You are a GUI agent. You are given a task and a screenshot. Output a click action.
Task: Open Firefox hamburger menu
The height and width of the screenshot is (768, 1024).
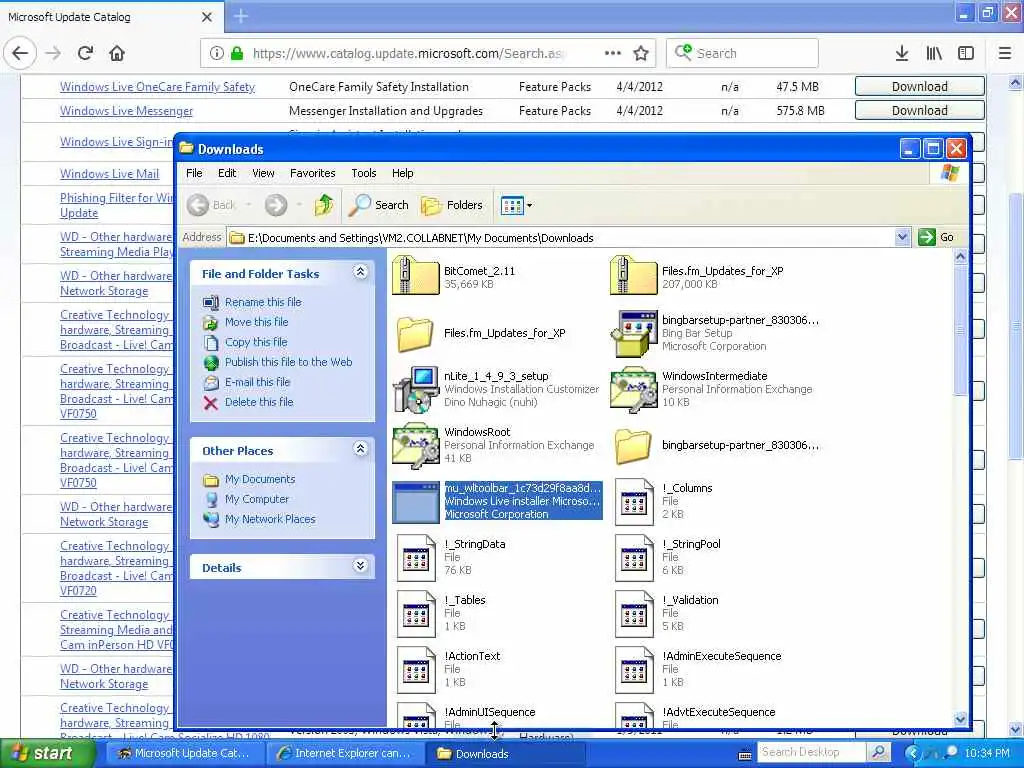(x=1004, y=53)
